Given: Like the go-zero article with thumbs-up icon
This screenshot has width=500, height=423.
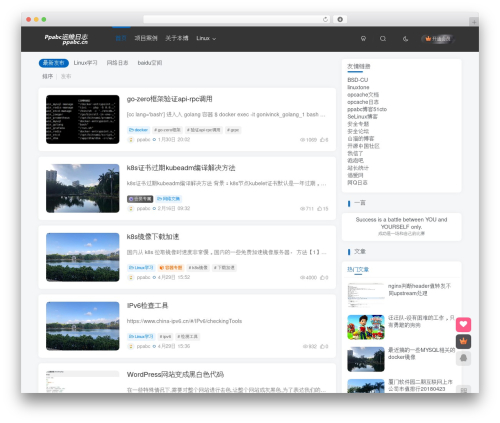Looking at the screenshot, I should (x=324, y=140).
